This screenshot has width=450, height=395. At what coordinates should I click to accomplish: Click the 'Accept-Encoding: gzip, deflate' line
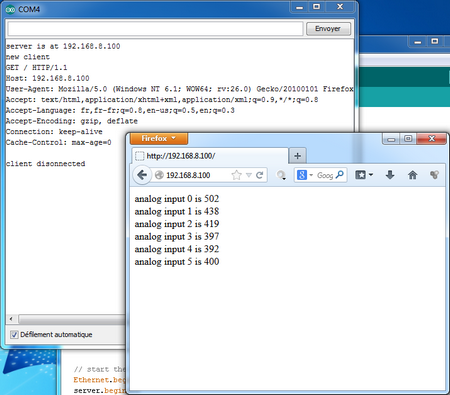[x=72, y=121]
